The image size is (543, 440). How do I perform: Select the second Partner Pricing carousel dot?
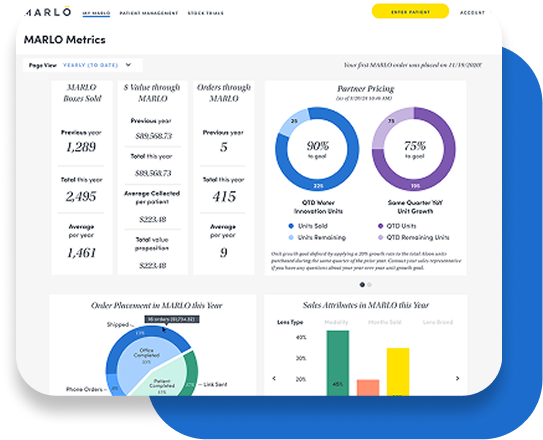tap(370, 285)
